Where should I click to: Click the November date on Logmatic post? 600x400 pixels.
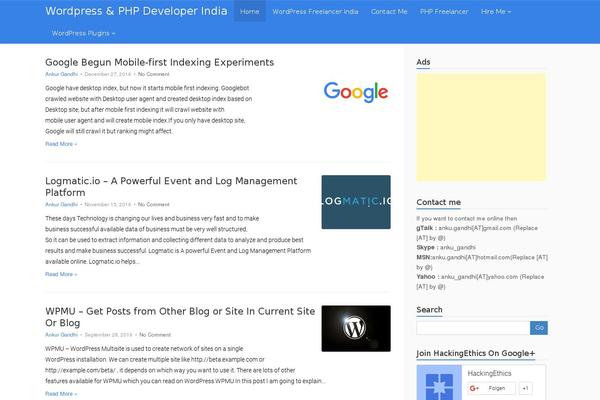(x=108, y=204)
